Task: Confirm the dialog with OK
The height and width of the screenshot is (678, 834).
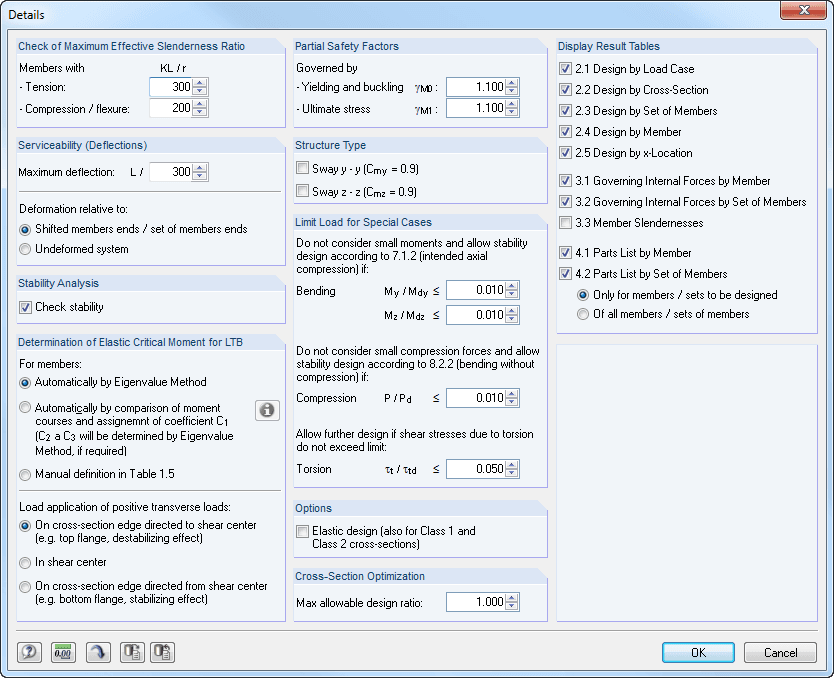Action: pos(697,652)
